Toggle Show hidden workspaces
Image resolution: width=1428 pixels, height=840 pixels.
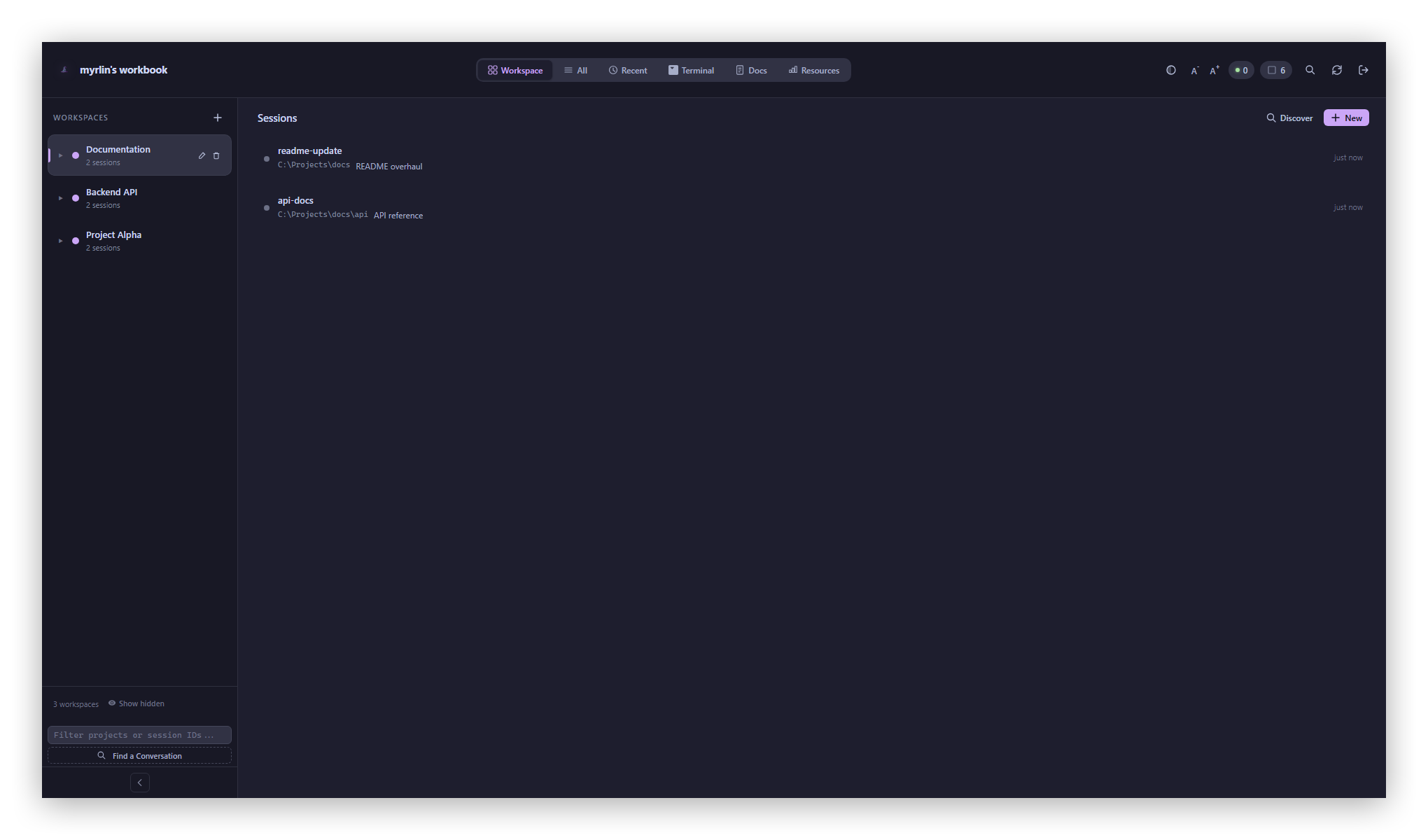coord(136,703)
